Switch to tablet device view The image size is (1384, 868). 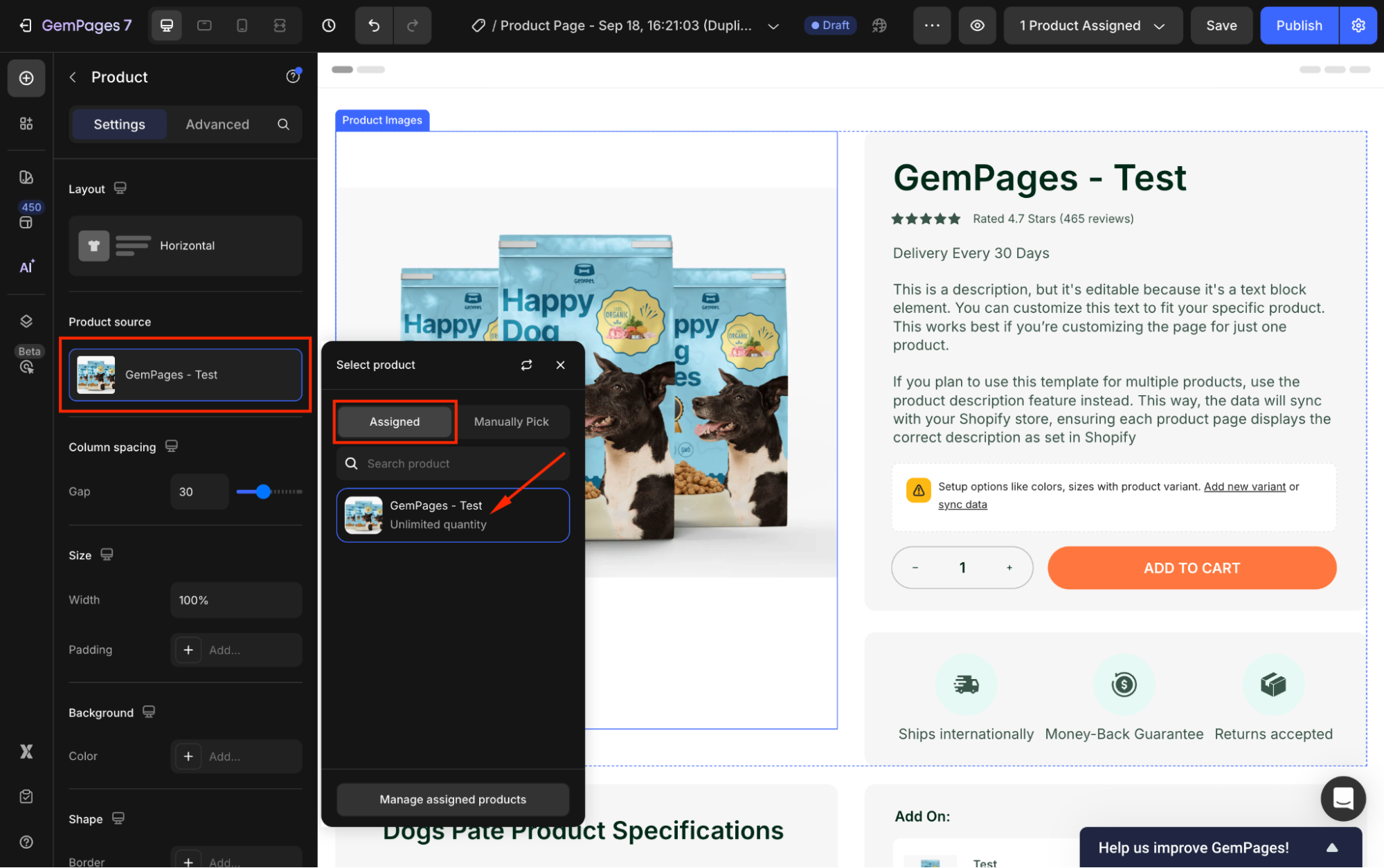(x=204, y=26)
